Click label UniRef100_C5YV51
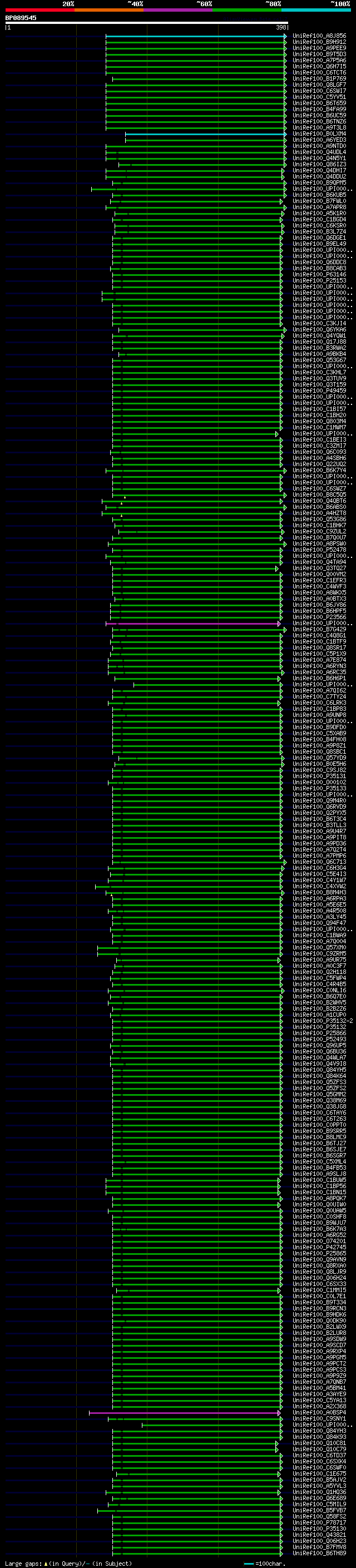Viewport: 356px width, 1568px height. pyautogui.click(x=319, y=97)
